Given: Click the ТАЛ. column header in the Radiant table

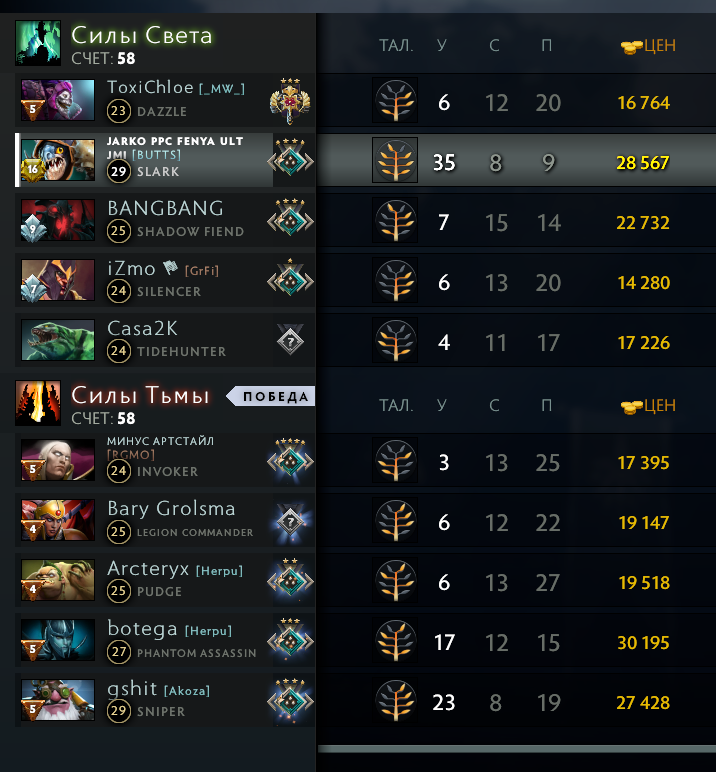Looking at the screenshot, I should [x=396, y=45].
